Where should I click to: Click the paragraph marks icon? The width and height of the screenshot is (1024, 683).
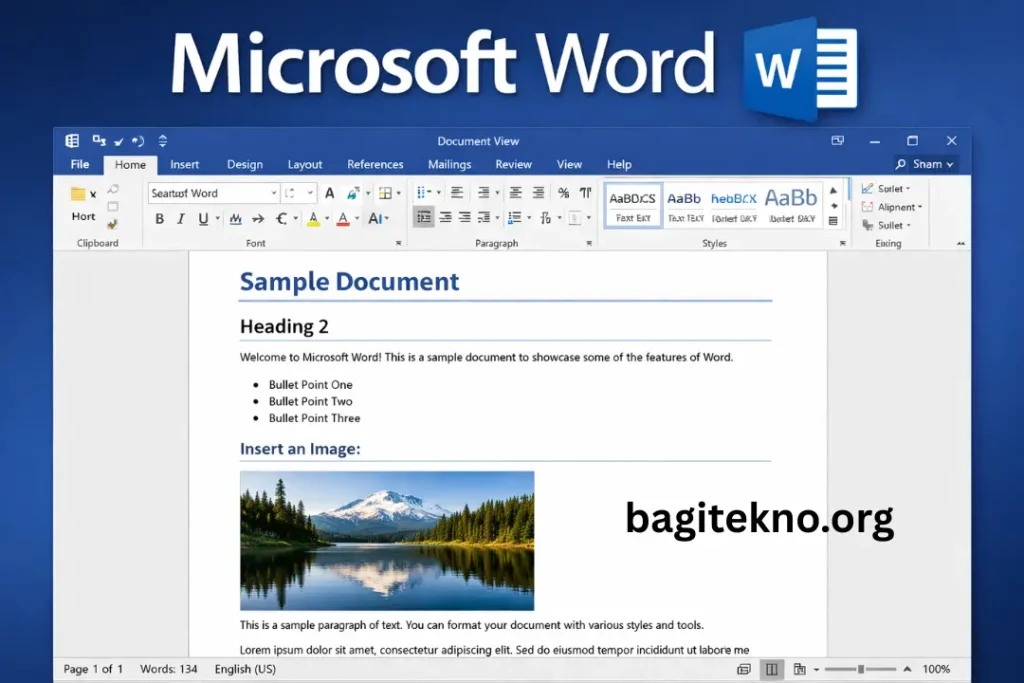(x=586, y=192)
